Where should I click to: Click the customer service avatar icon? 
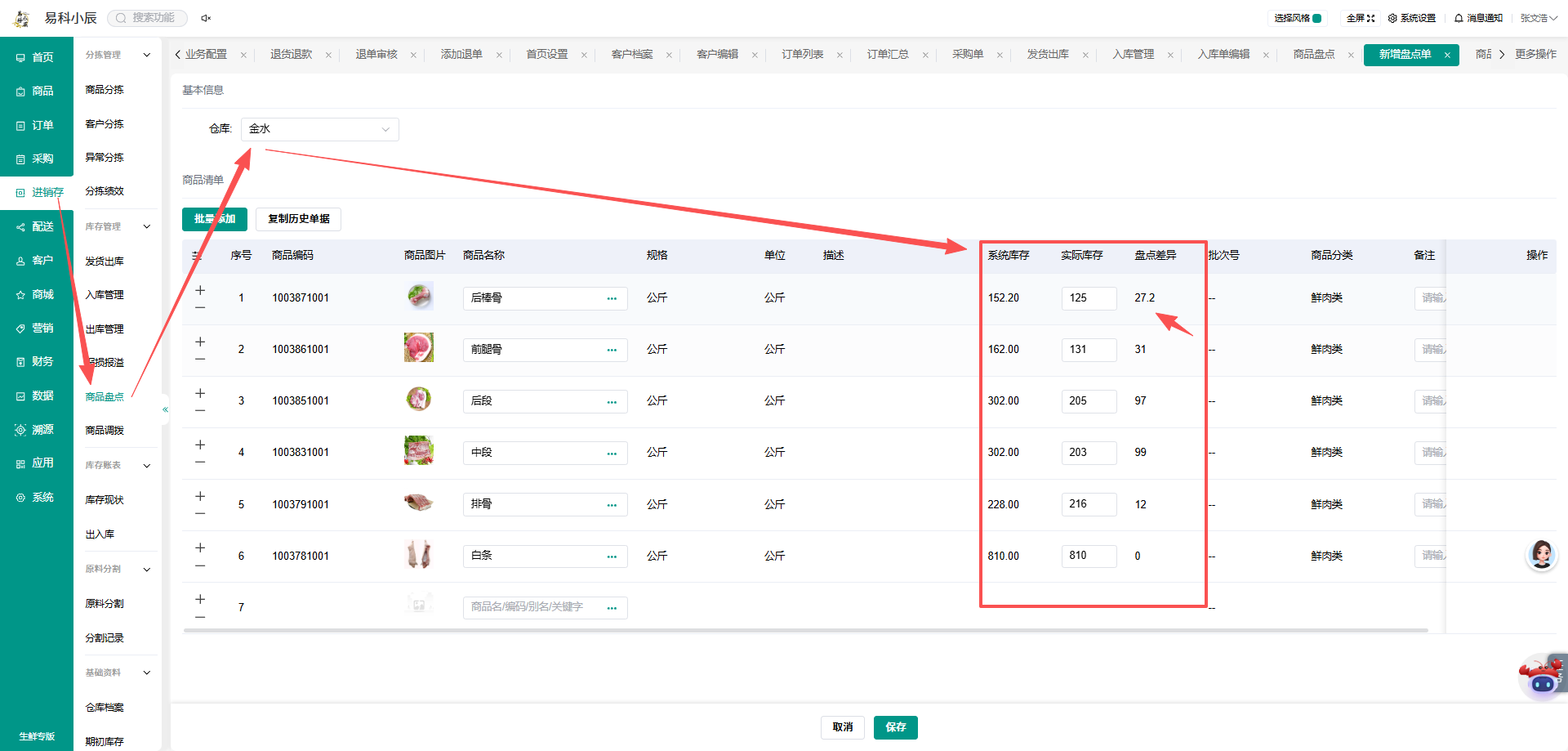pyautogui.click(x=1542, y=555)
